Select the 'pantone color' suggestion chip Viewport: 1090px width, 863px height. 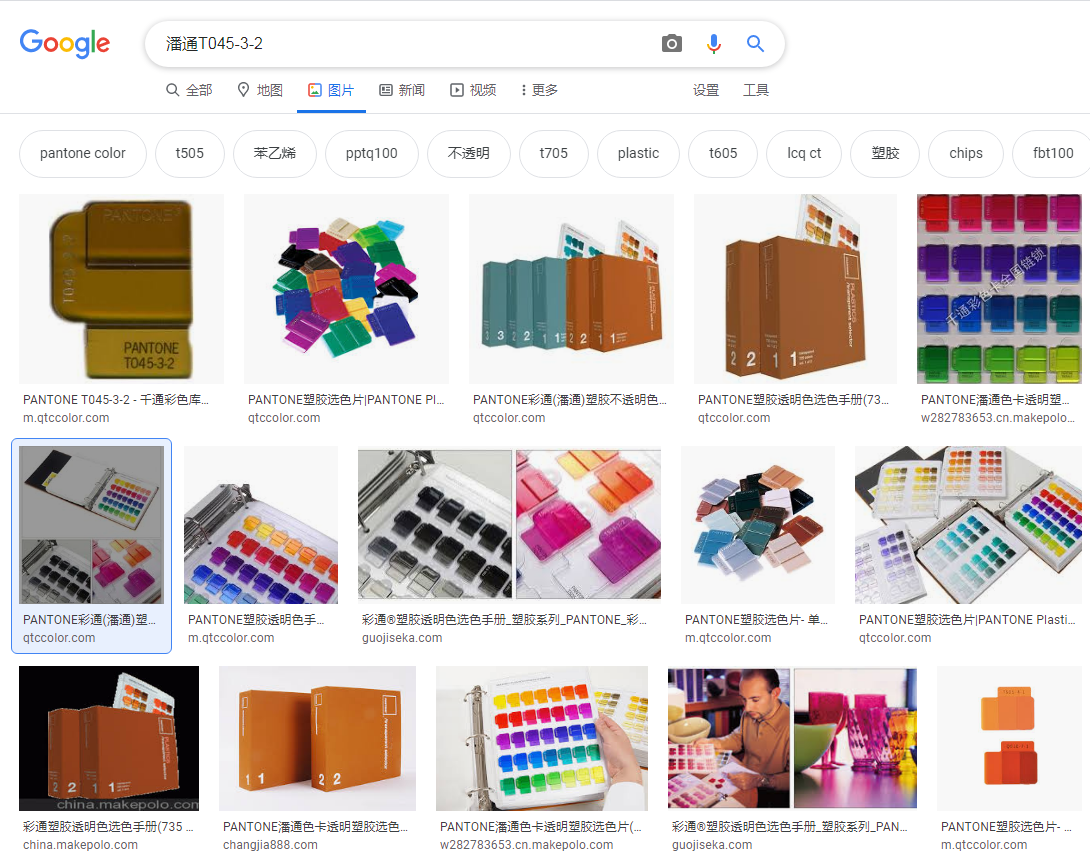click(x=82, y=153)
